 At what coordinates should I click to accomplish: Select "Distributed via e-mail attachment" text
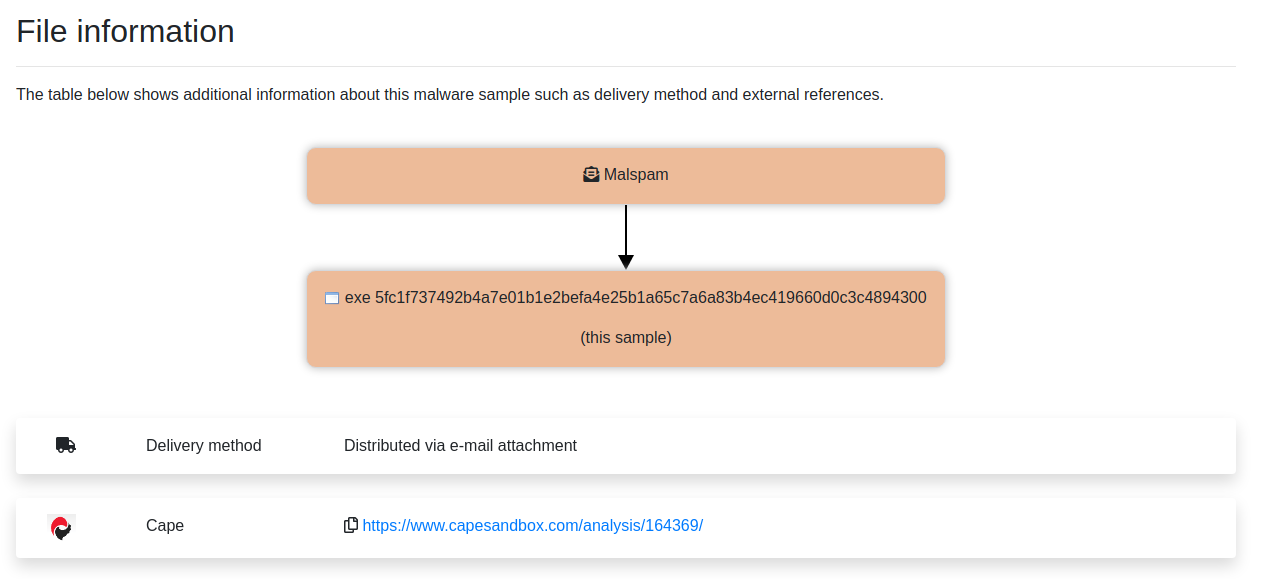click(460, 445)
